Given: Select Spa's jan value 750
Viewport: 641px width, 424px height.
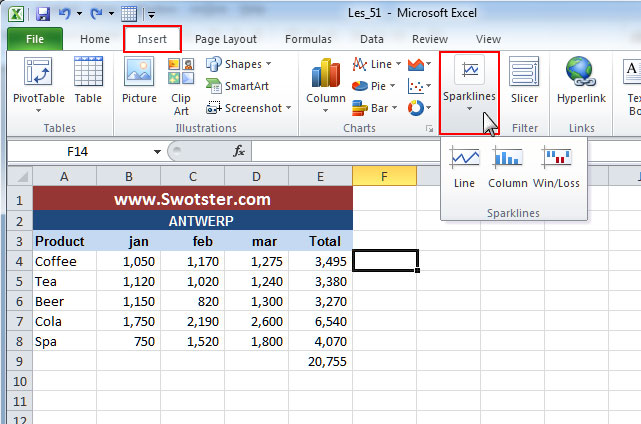Looking at the screenshot, I should pyautogui.click(x=128, y=341).
